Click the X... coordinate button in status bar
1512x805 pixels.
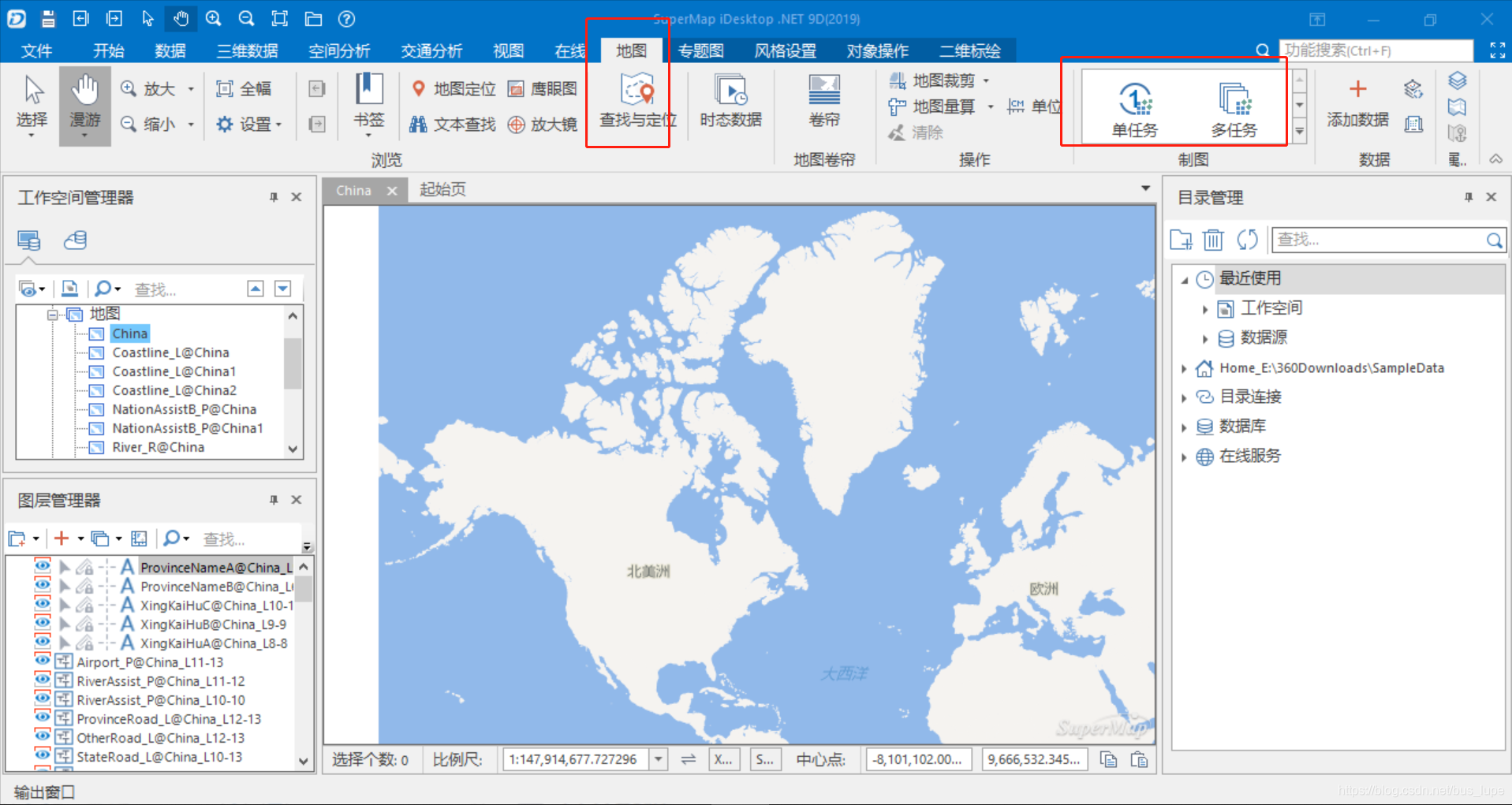tap(722, 759)
